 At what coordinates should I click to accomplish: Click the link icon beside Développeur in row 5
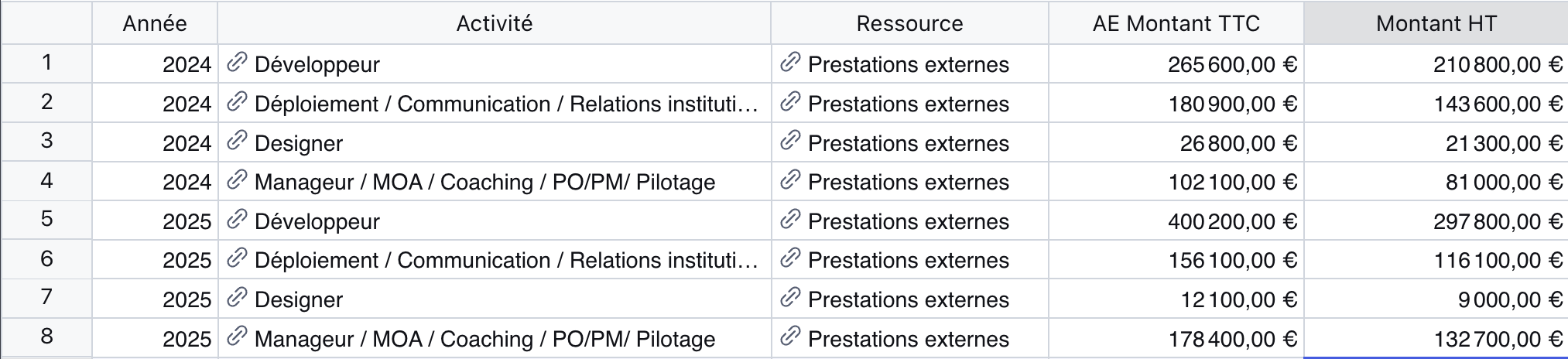237,220
